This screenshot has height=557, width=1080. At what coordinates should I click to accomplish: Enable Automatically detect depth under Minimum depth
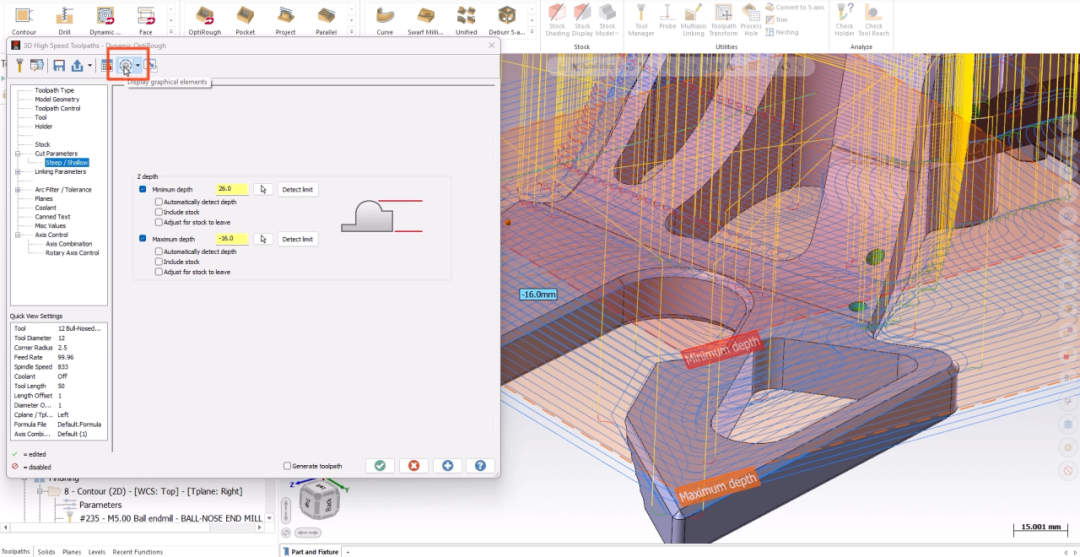coord(158,202)
